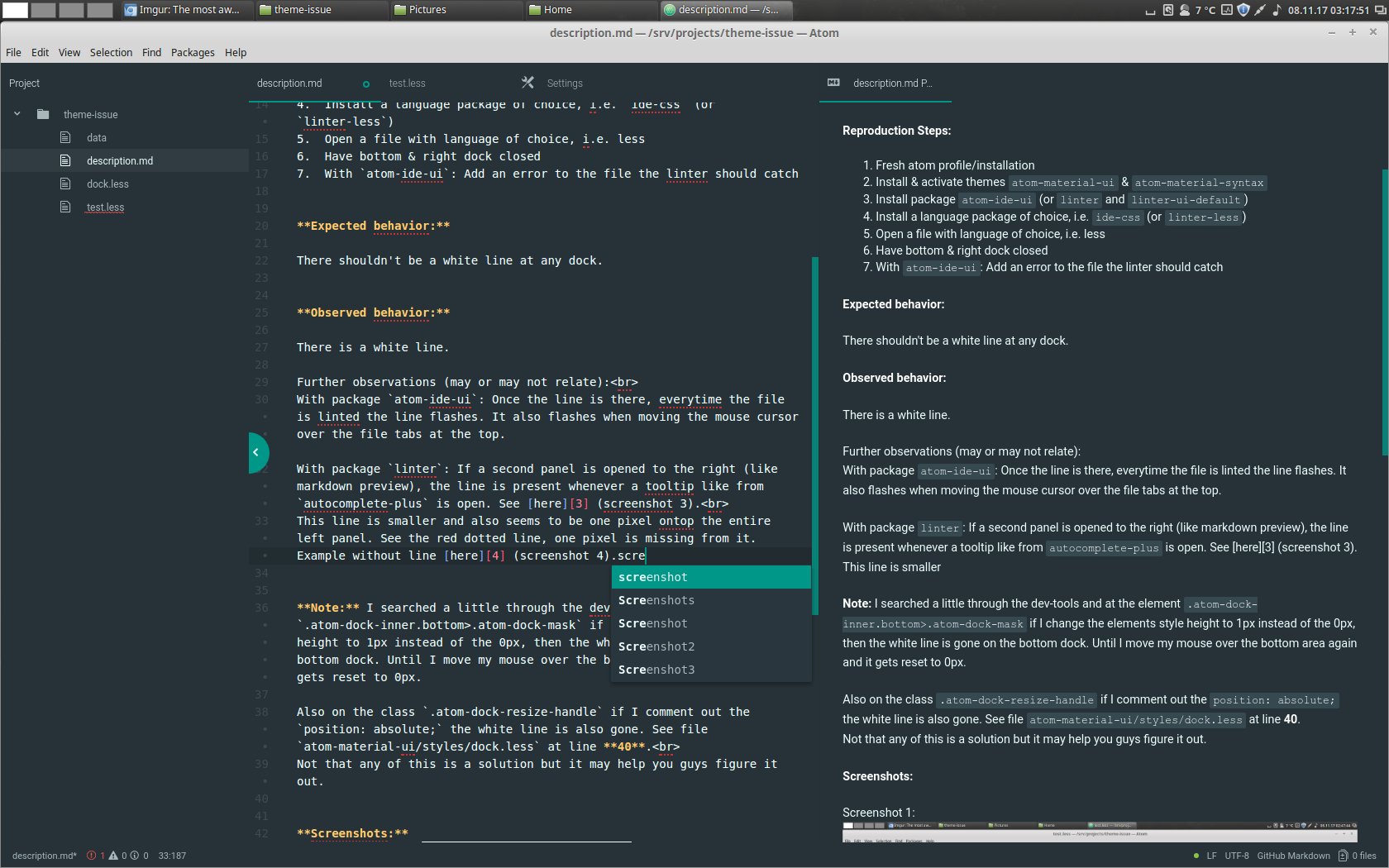Screen dimensions: 1389x868
Task: Click the disk search tray icon
Action: coord(1168,10)
